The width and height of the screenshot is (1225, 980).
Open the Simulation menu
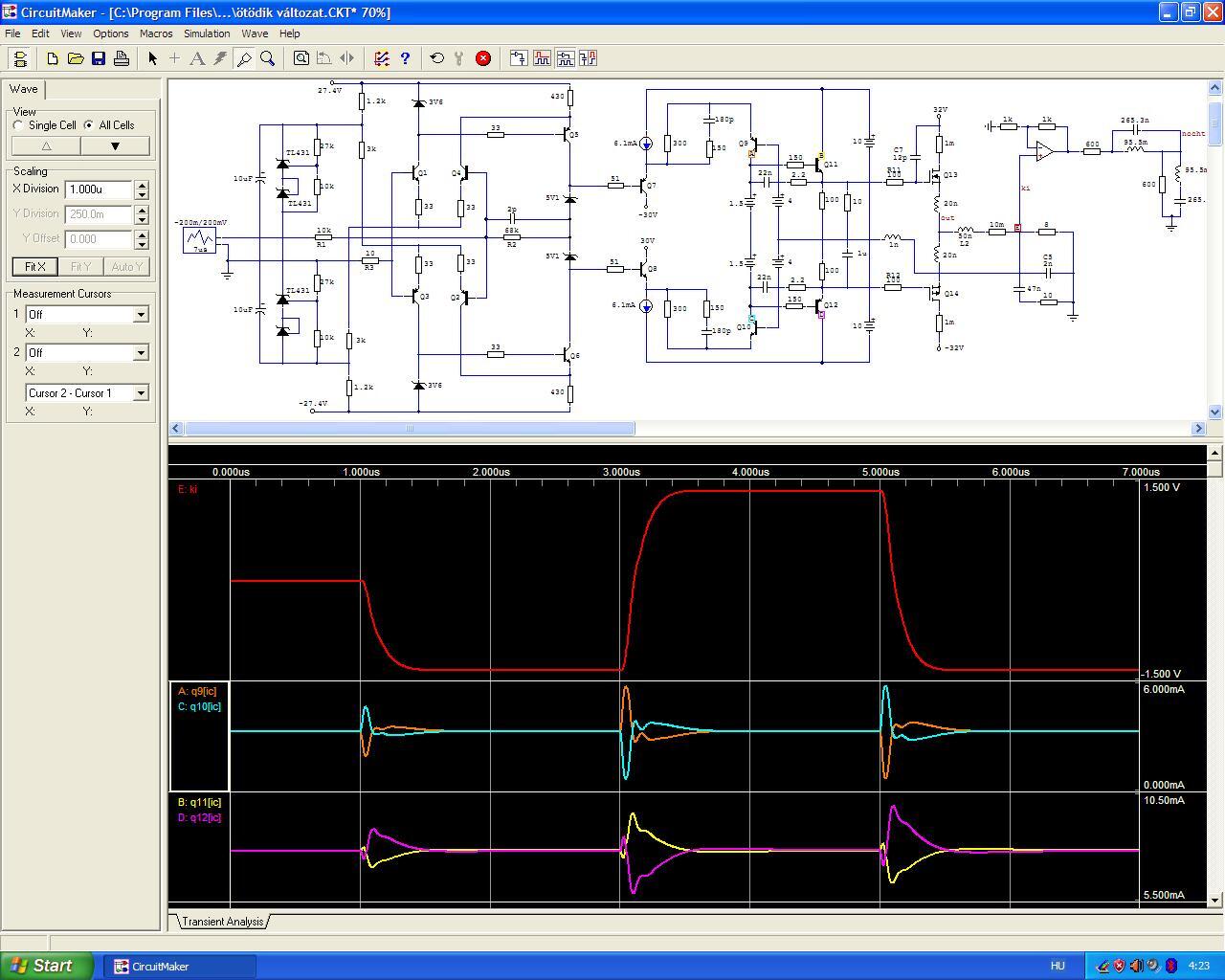point(207,33)
